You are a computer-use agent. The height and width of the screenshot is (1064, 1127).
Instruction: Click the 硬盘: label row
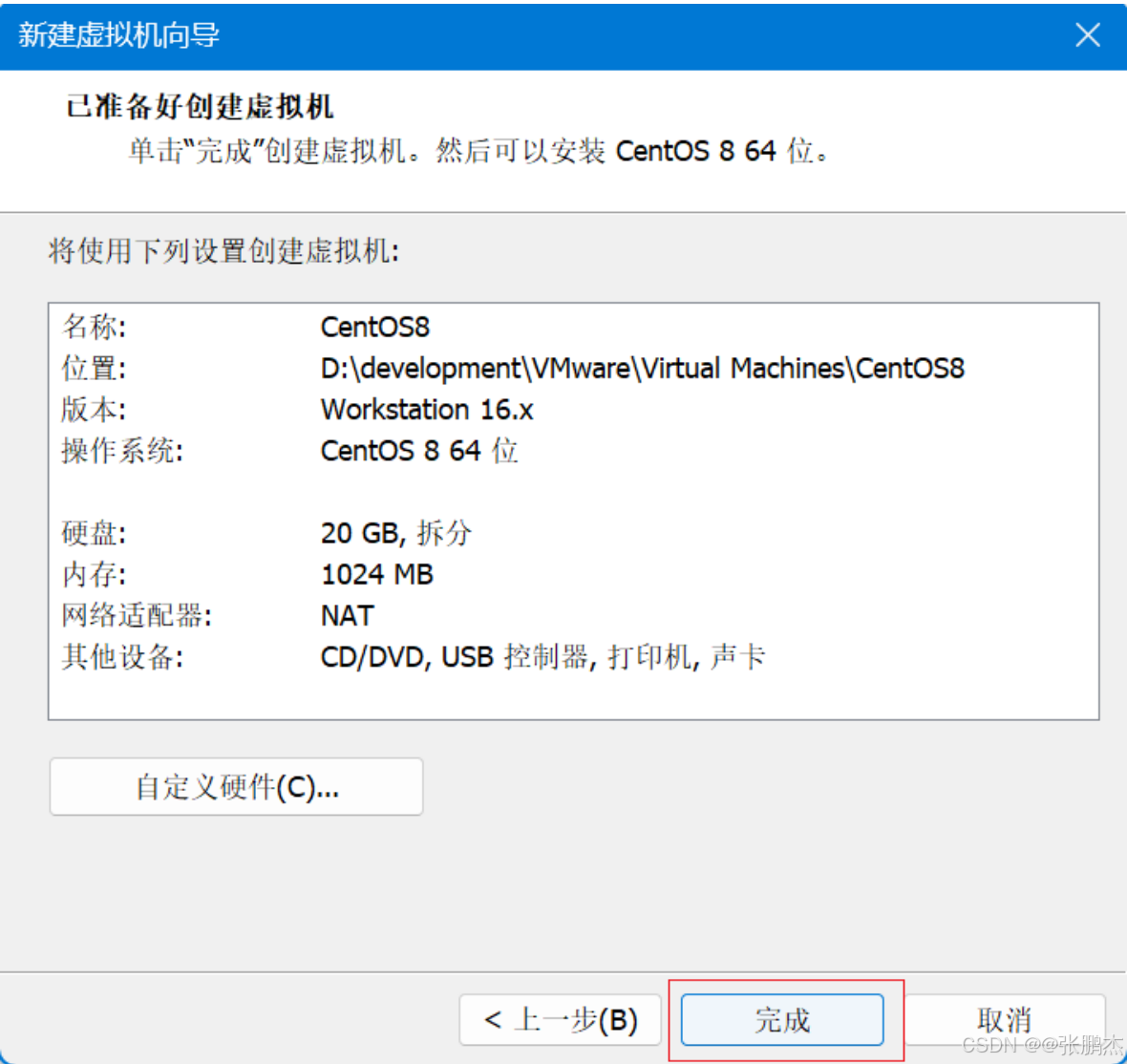point(95,533)
